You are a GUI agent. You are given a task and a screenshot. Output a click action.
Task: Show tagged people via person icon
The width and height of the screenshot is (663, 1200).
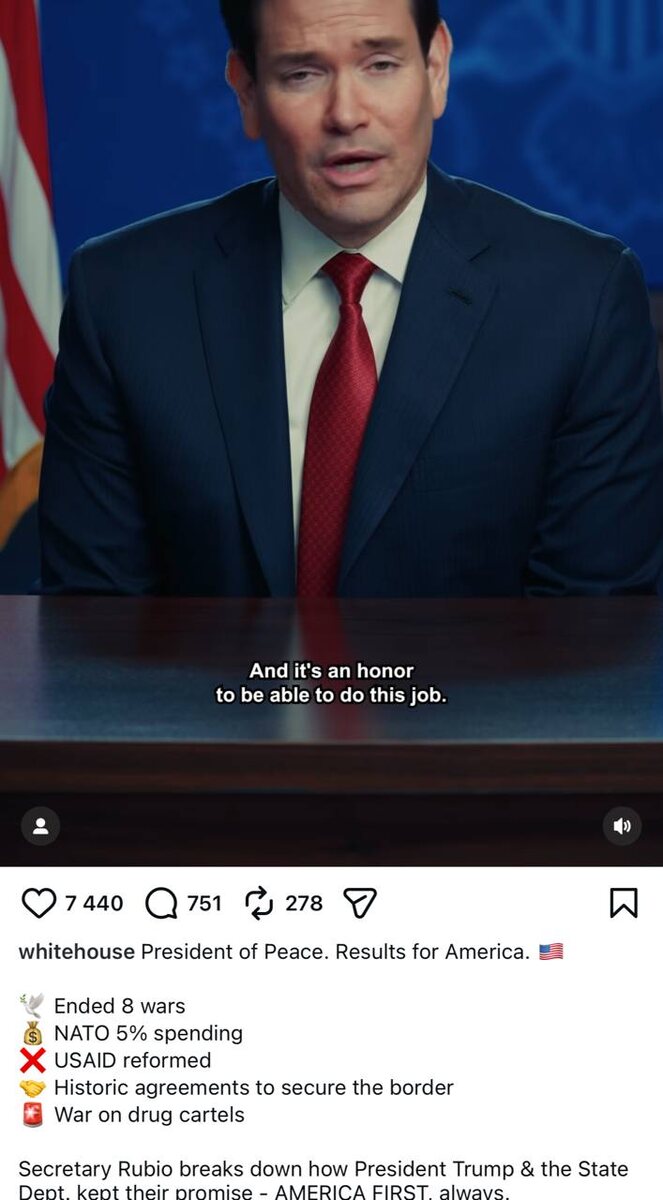point(41,826)
